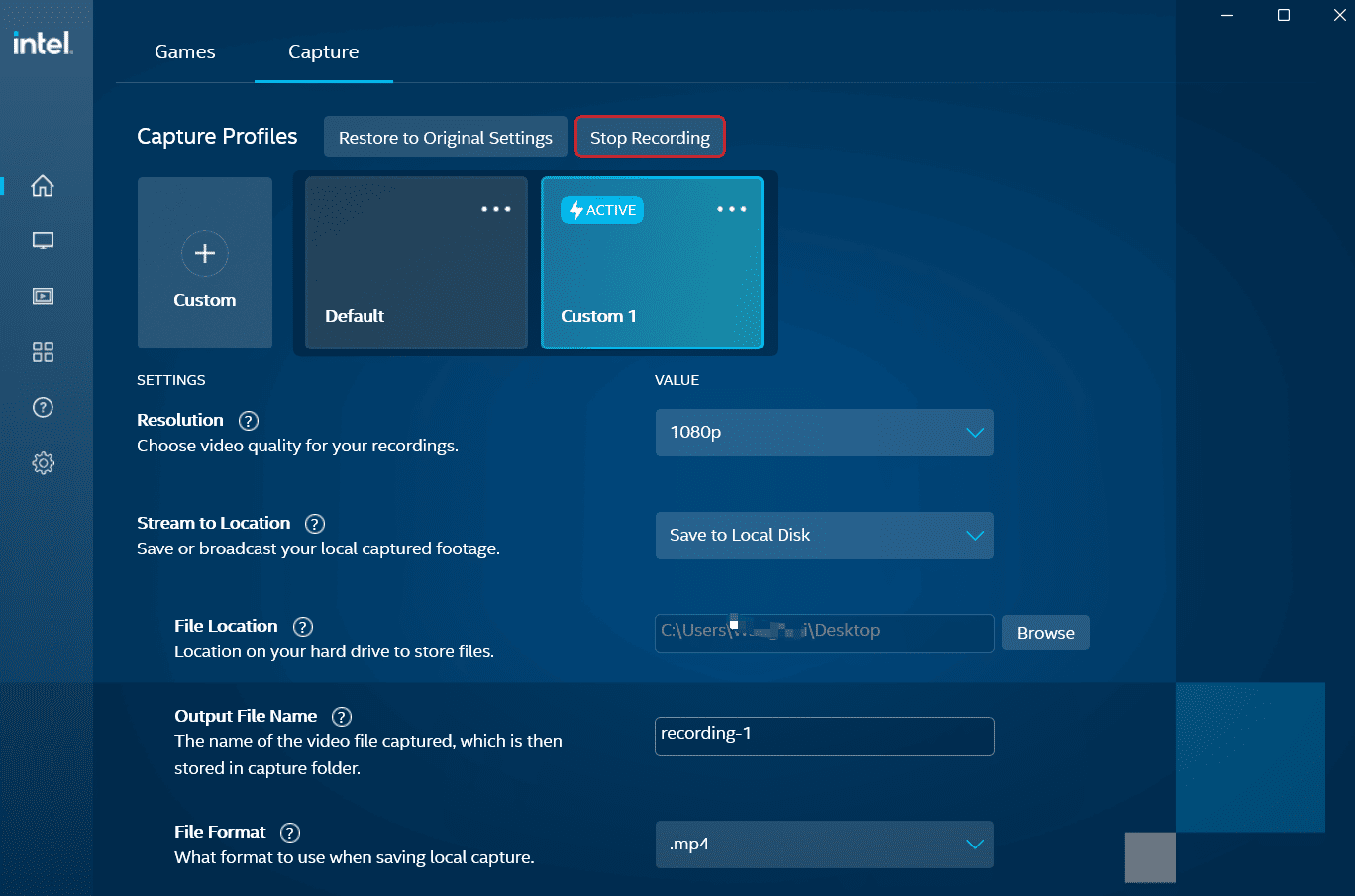Open Settings using the gear icon
This screenshot has width=1355, height=896.
(x=43, y=462)
